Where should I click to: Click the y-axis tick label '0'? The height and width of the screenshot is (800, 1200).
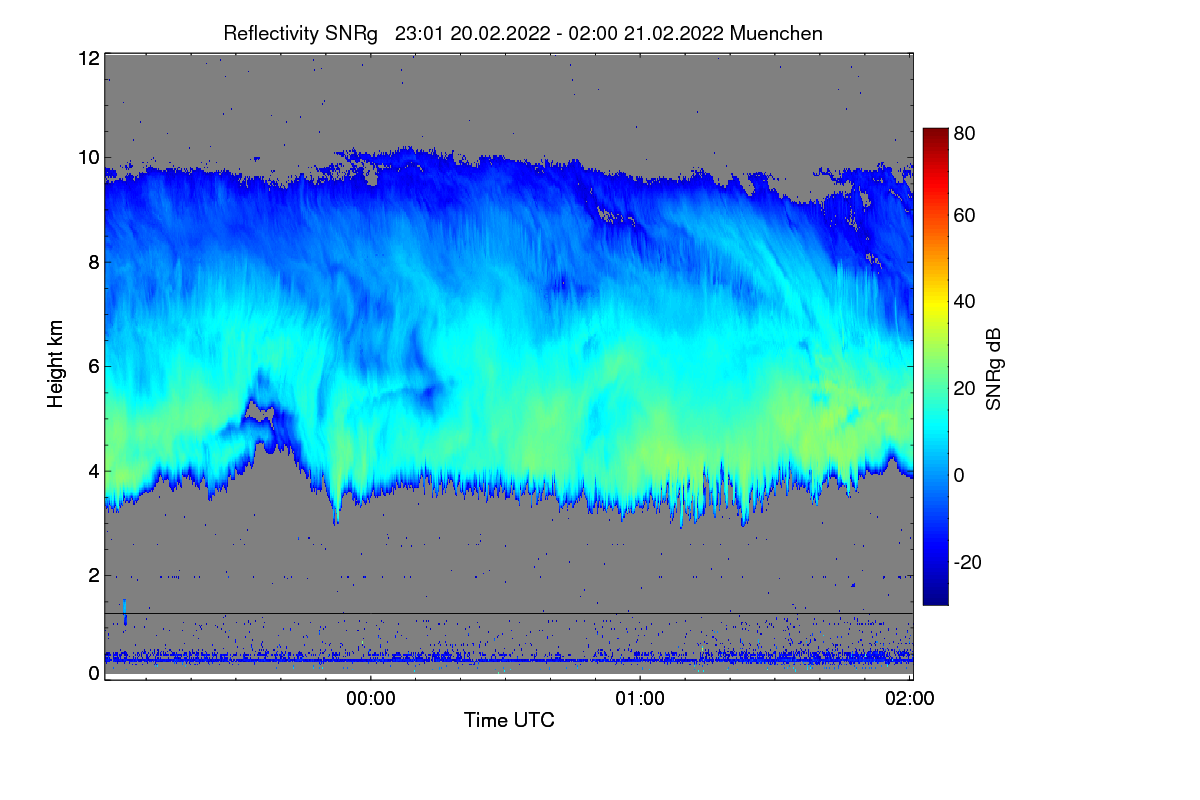point(94,673)
